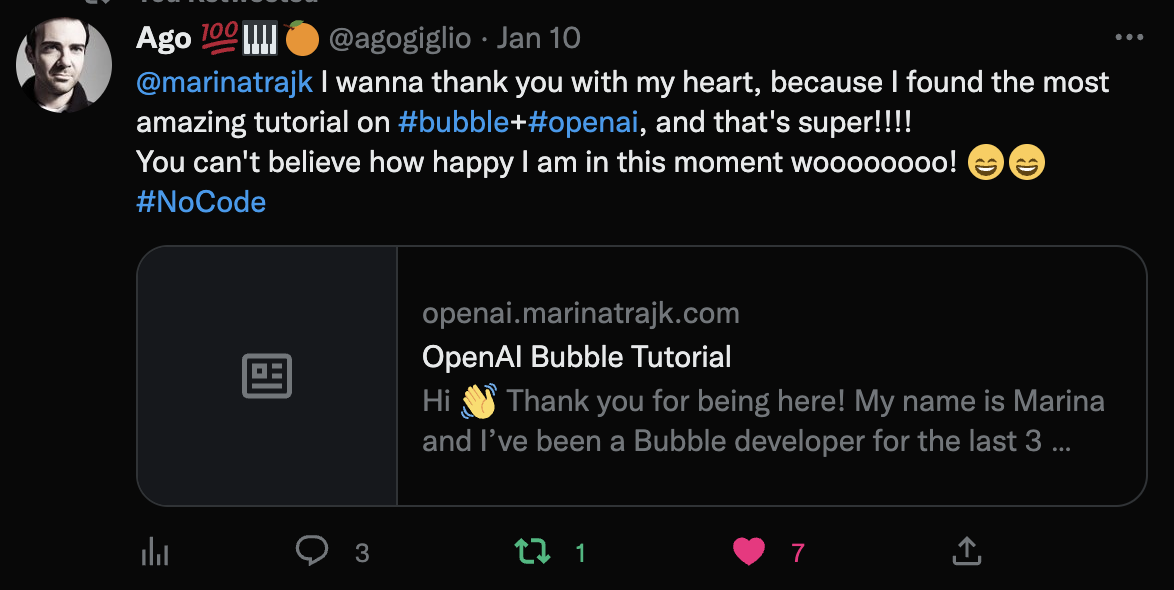Image resolution: width=1174 pixels, height=590 pixels.
Task: Open the OpenAI Bubble Tutorial link card
Action: [x=577, y=355]
